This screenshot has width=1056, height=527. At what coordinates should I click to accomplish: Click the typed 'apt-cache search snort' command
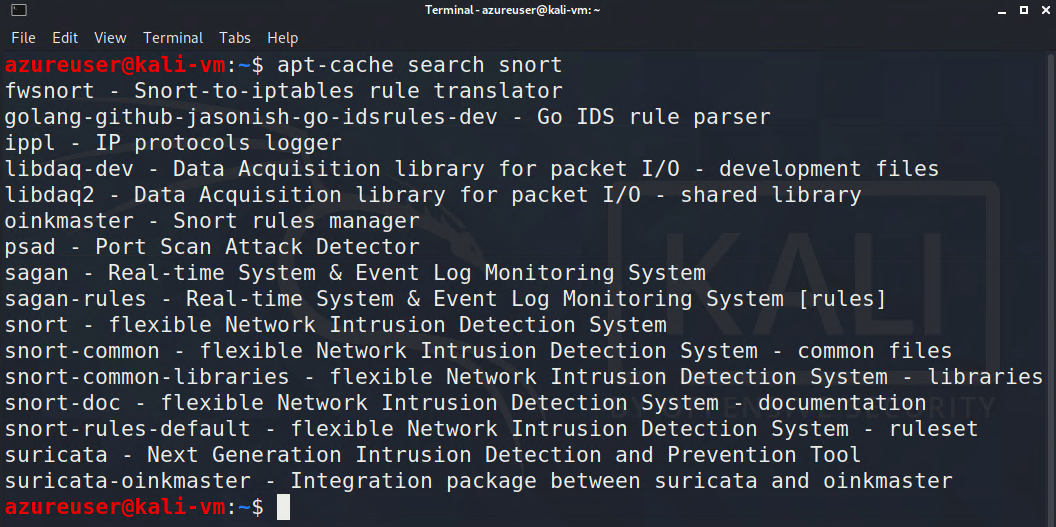(x=420, y=65)
